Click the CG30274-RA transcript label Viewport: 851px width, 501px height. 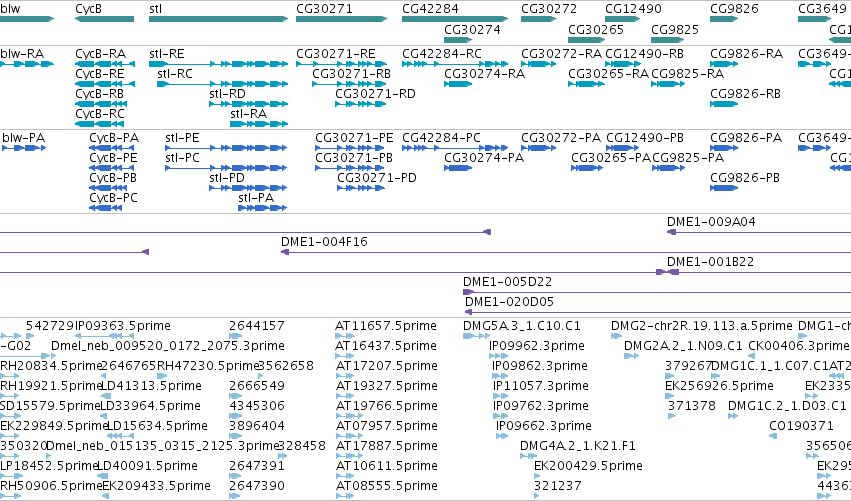pos(485,74)
